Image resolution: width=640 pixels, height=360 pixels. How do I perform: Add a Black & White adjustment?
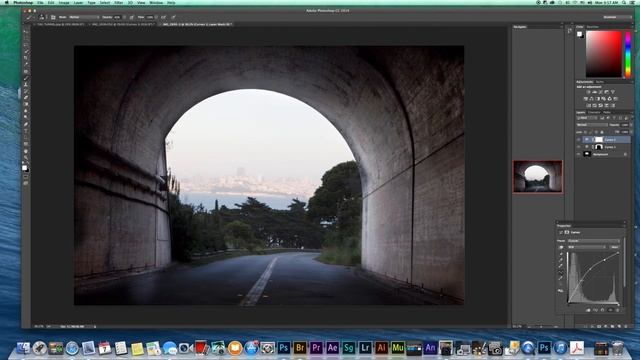coord(597,99)
